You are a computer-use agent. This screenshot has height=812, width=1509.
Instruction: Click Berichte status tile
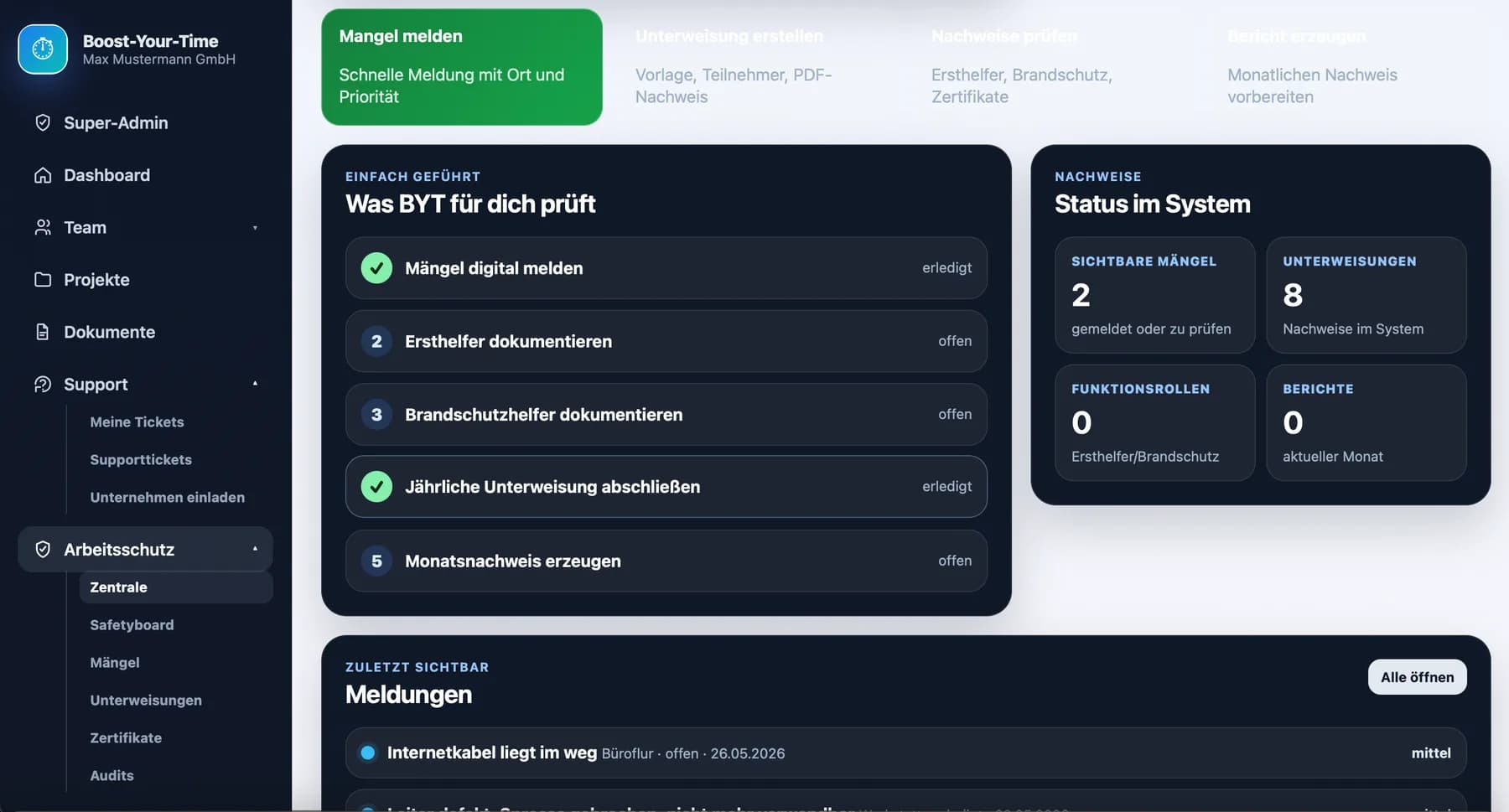point(1366,422)
